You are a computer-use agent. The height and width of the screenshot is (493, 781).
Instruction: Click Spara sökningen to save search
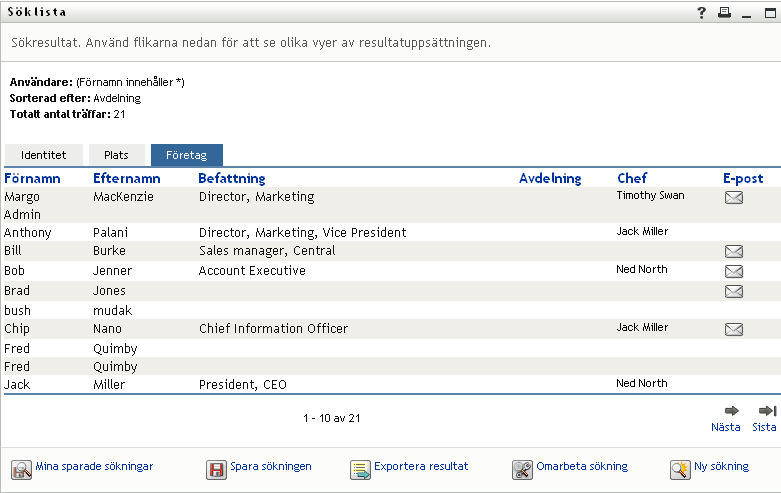click(271, 466)
